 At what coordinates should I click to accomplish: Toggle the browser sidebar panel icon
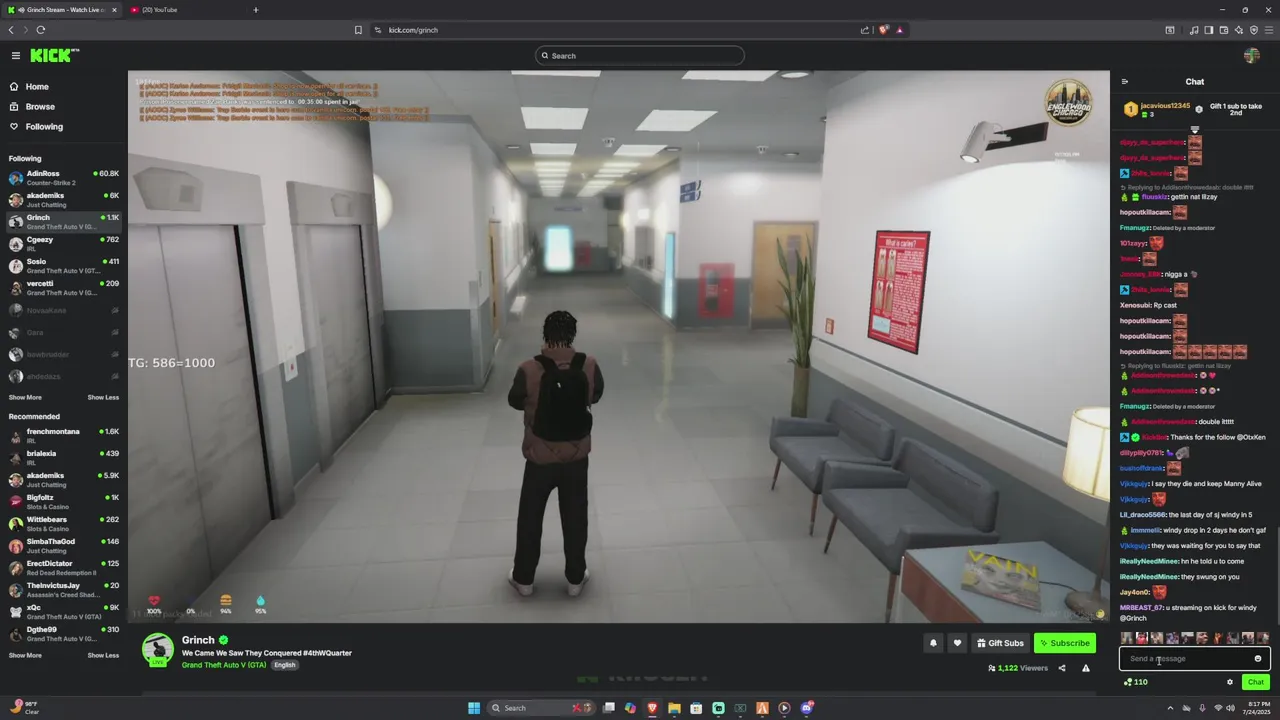click(1209, 30)
